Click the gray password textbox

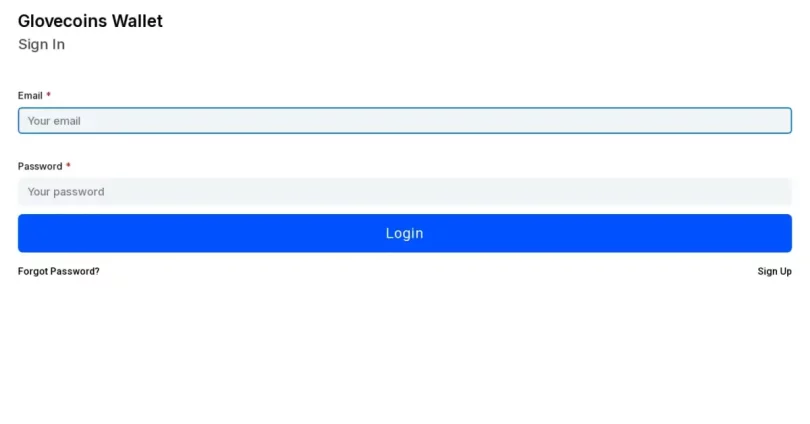pos(404,192)
